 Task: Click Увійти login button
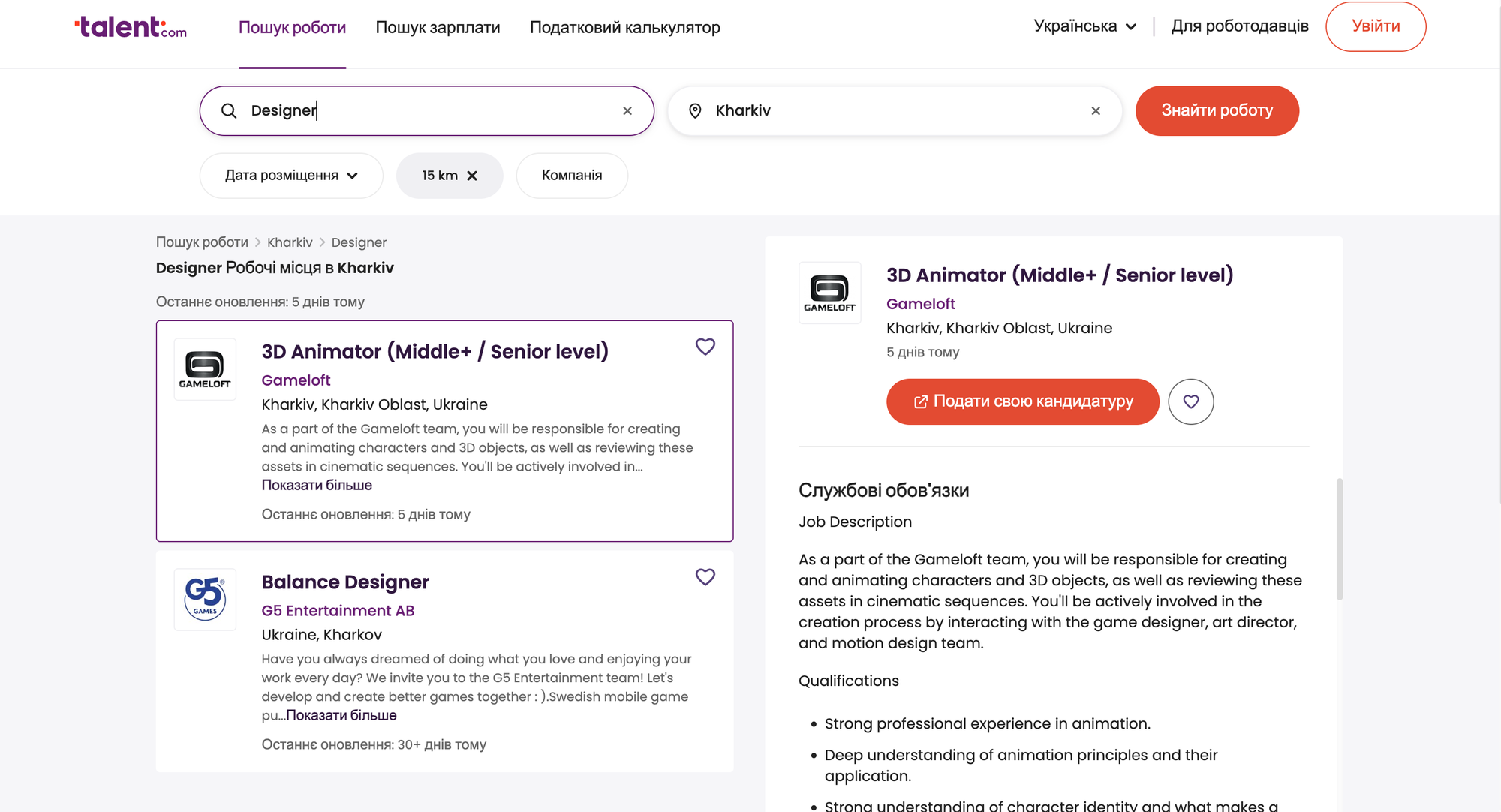(x=1375, y=26)
